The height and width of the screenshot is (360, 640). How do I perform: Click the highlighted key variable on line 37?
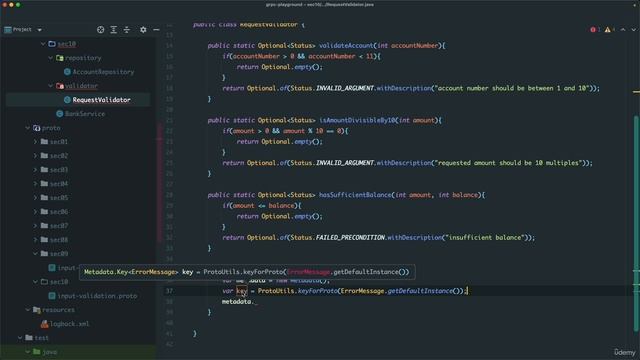242,291
